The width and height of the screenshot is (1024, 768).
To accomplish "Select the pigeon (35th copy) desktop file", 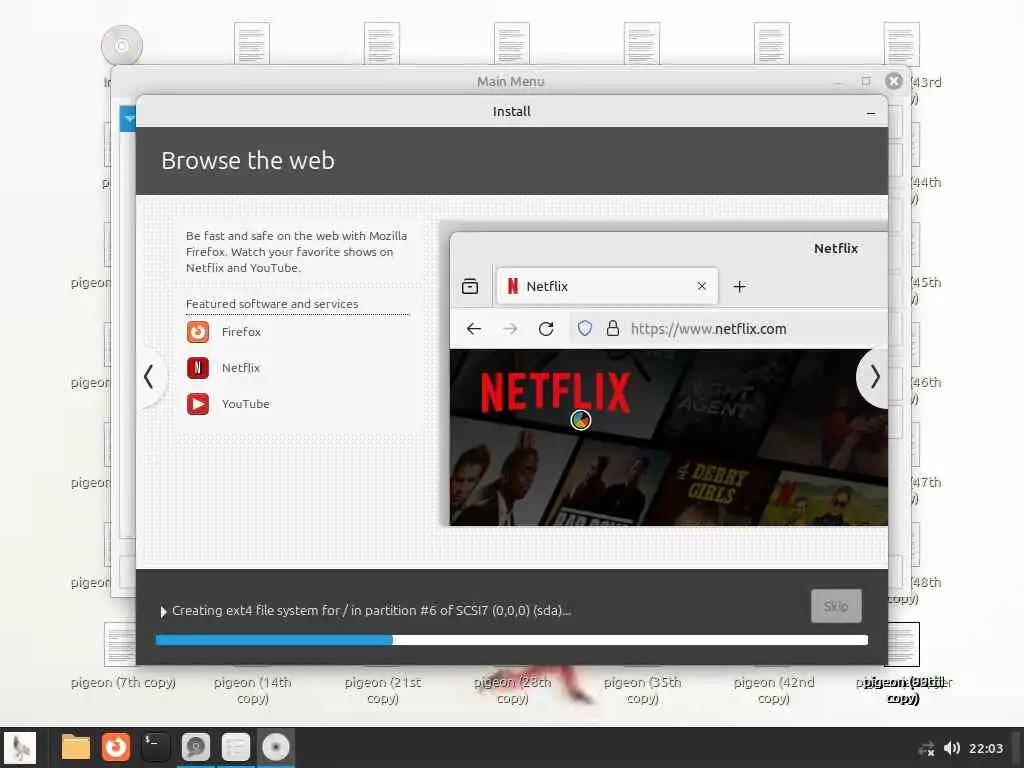I will pyautogui.click(x=643, y=690).
